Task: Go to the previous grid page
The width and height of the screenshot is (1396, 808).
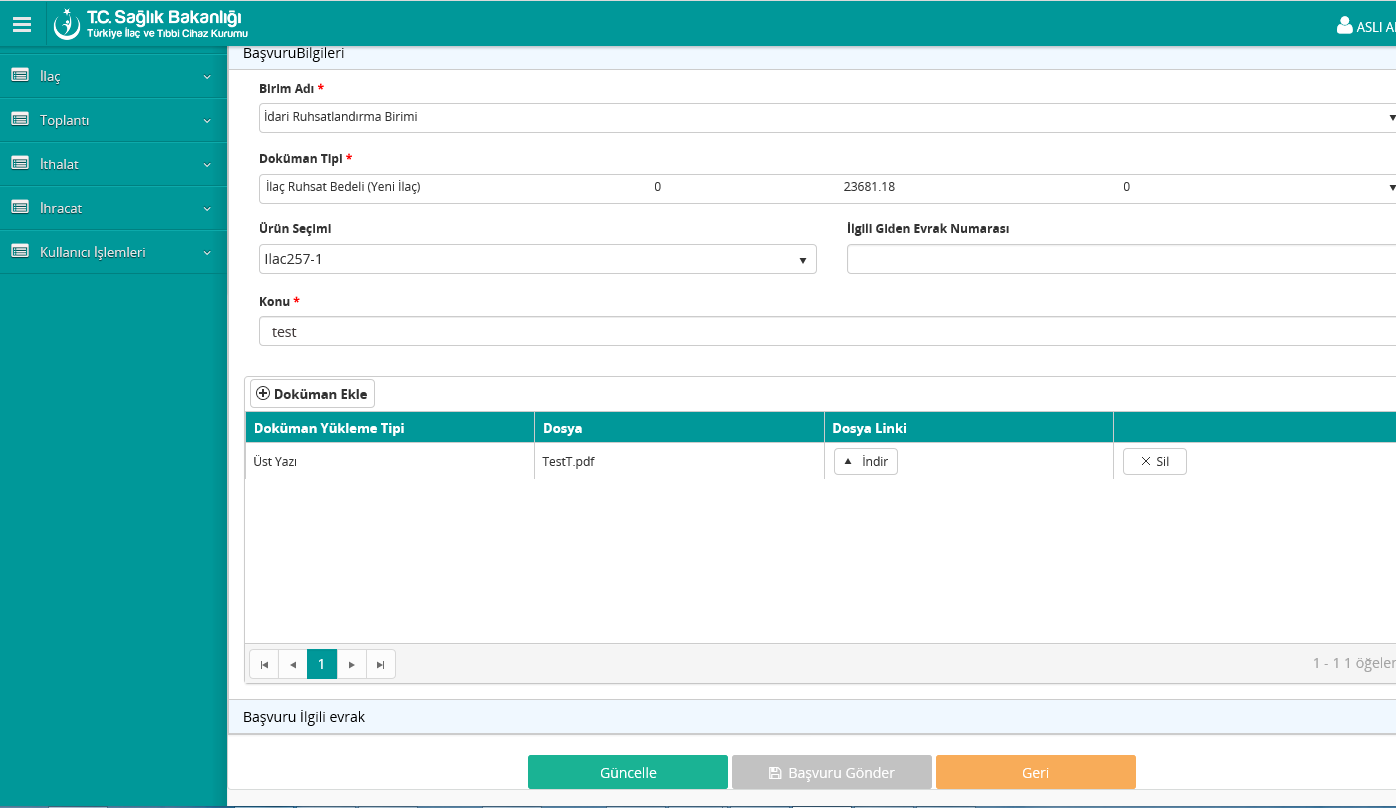Action: tap(293, 664)
